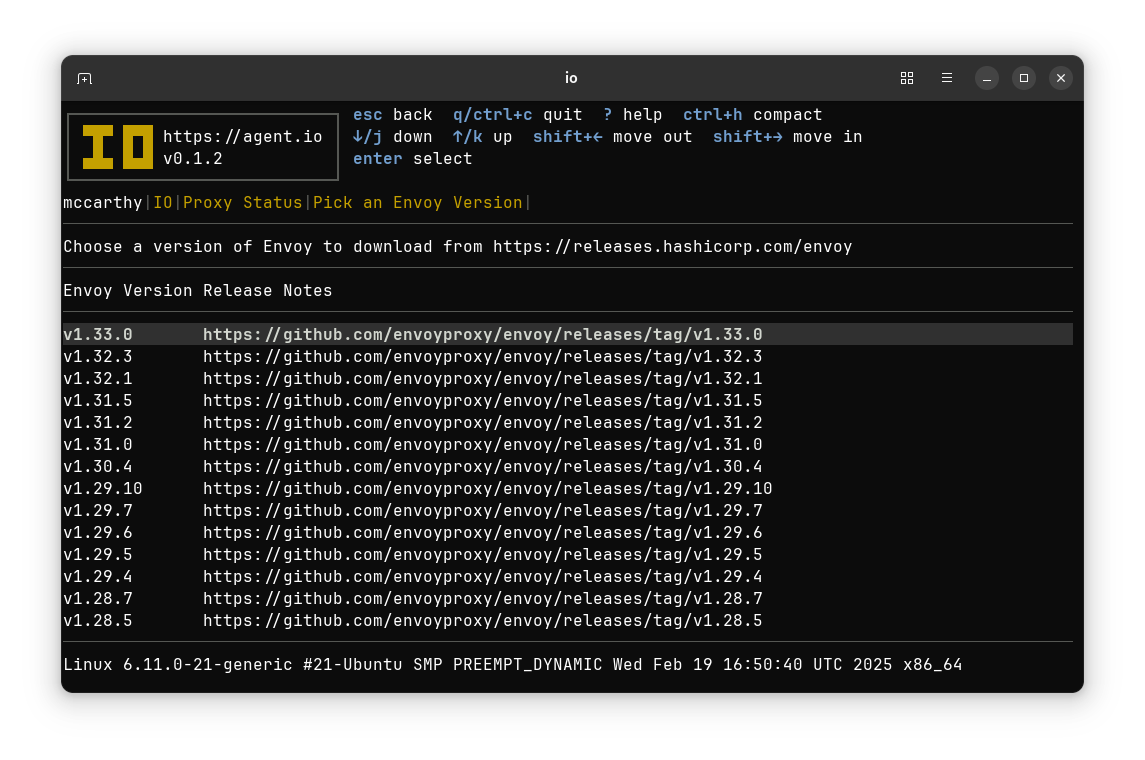Close the io terminal window

[1061, 78]
